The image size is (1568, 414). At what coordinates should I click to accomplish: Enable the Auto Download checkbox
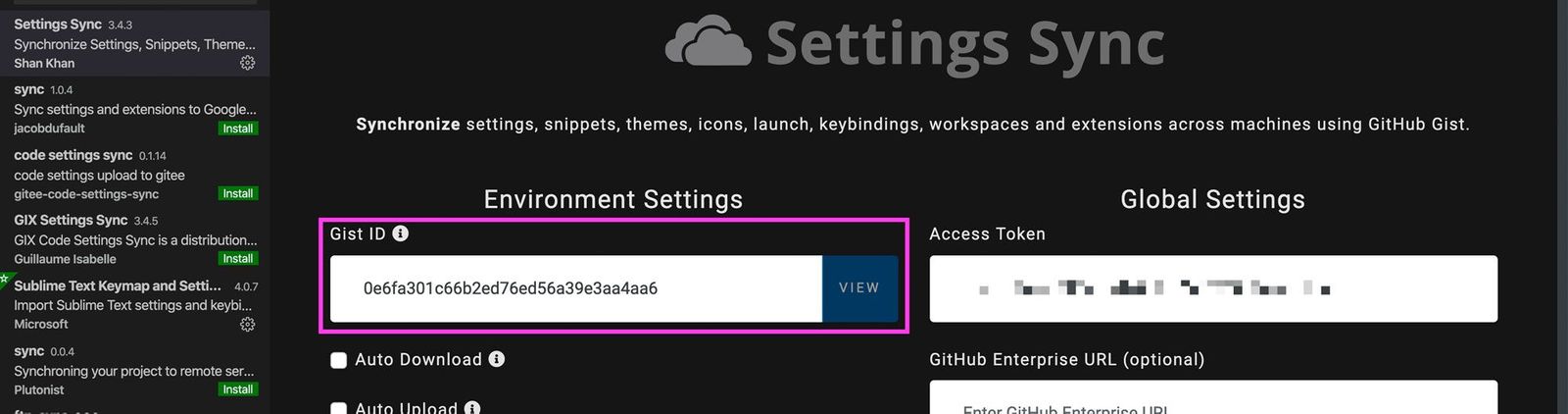pos(339,360)
